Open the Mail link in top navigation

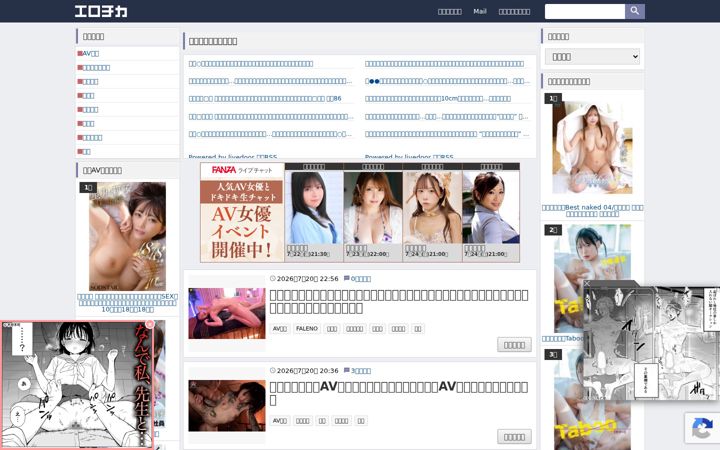tap(480, 11)
